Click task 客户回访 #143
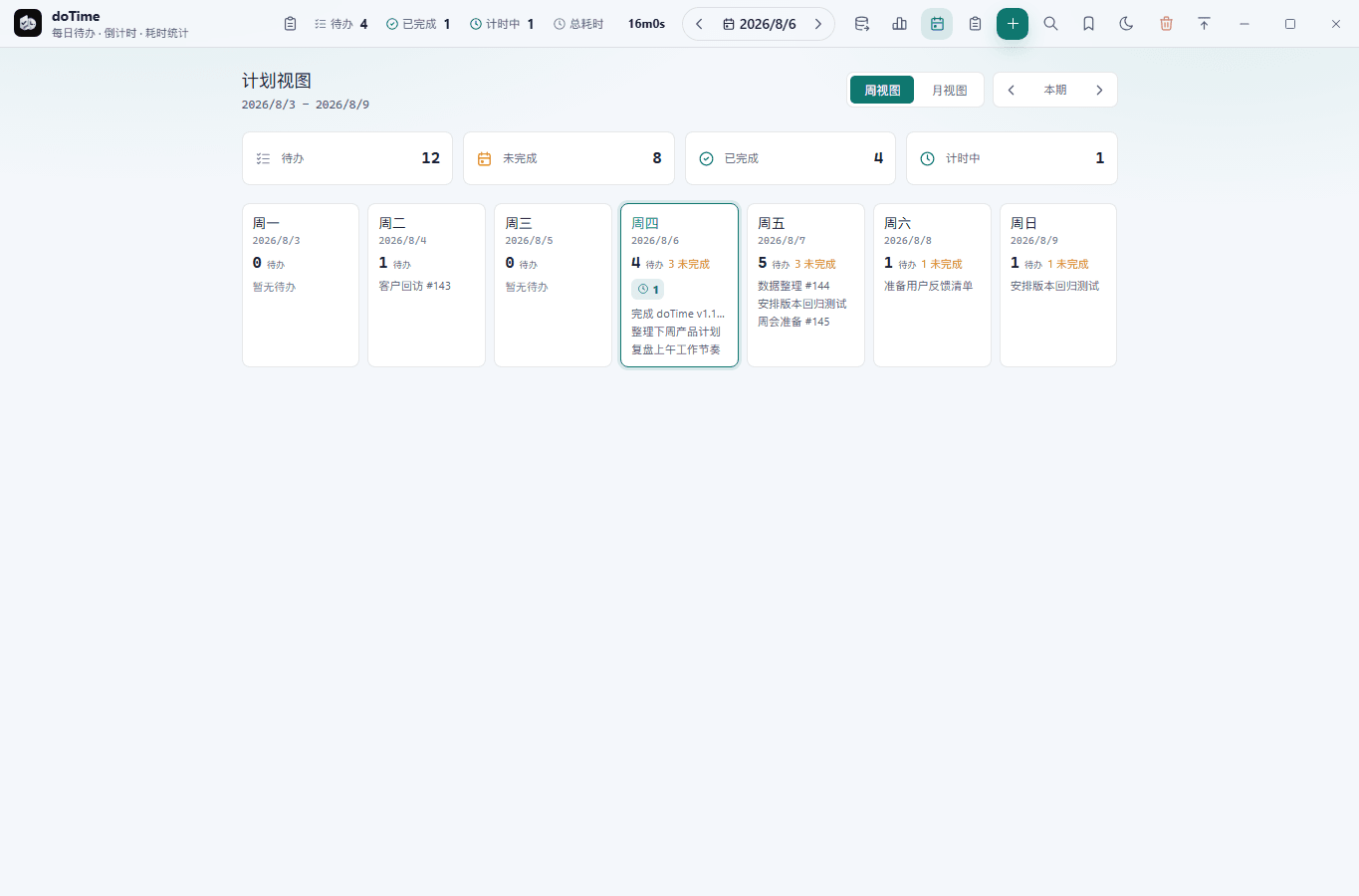This screenshot has width=1359, height=896. [x=414, y=286]
